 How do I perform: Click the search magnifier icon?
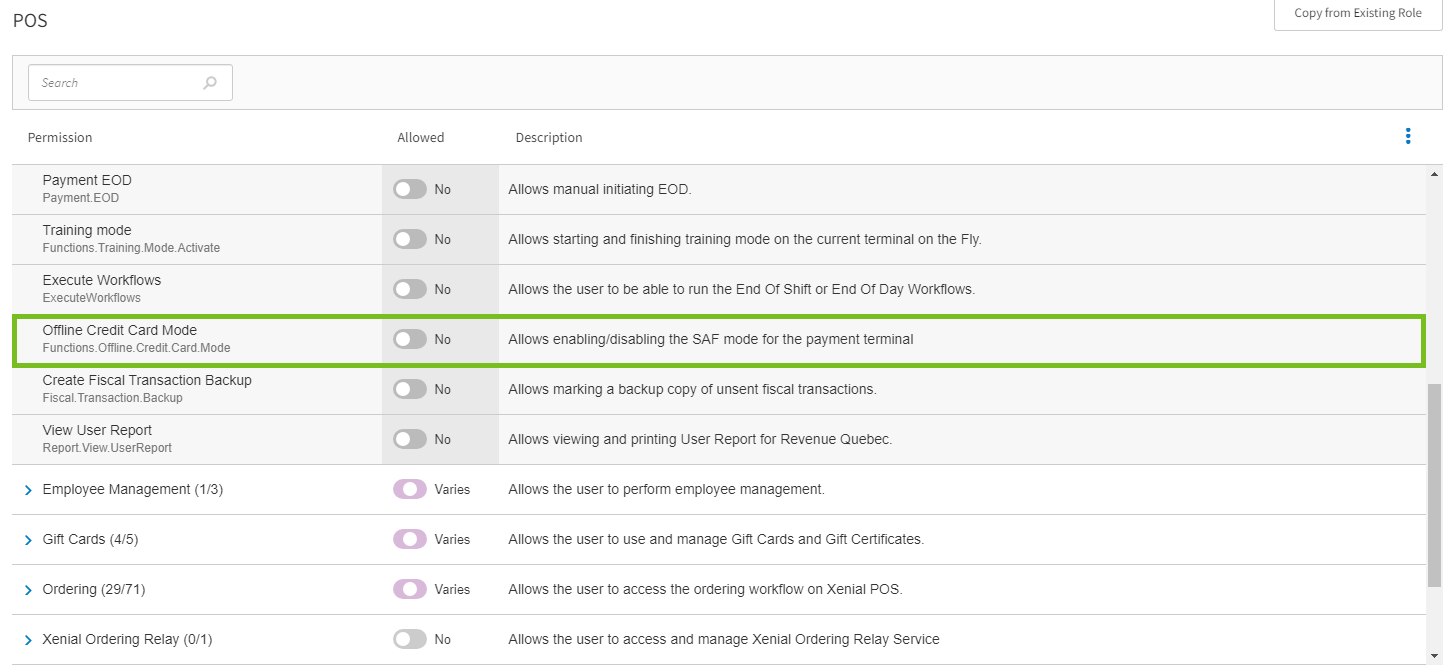click(x=210, y=83)
